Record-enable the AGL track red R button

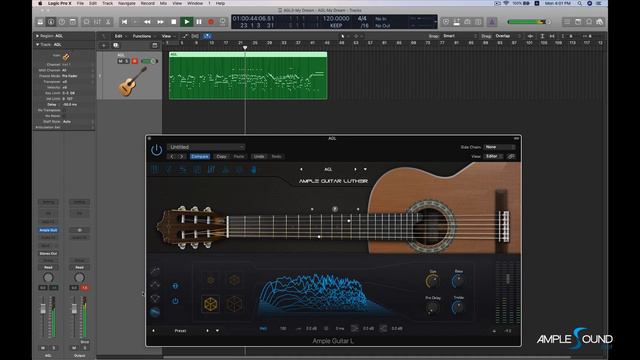click(135, 61)
